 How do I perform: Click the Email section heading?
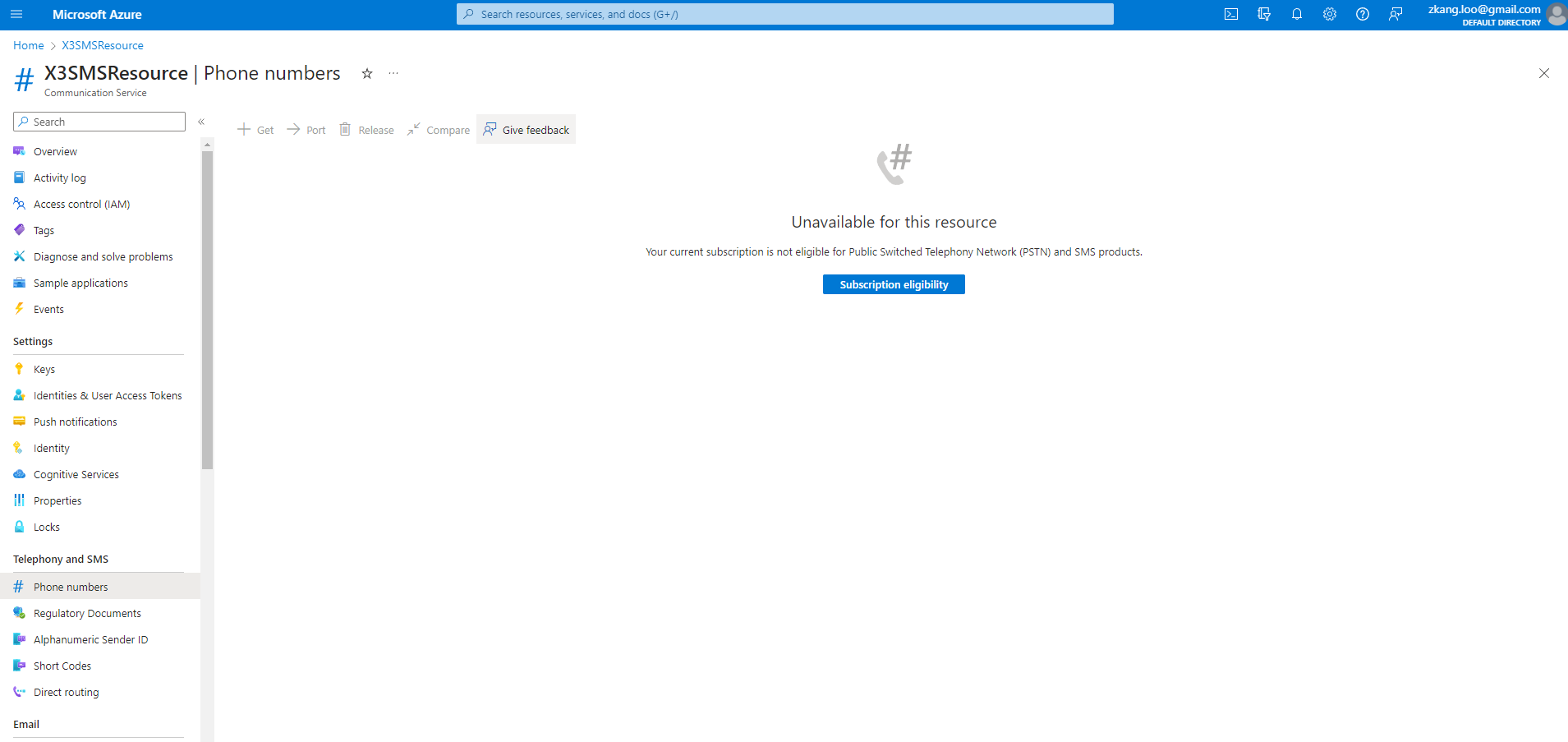pyautogui.click(x=26, y=724)
